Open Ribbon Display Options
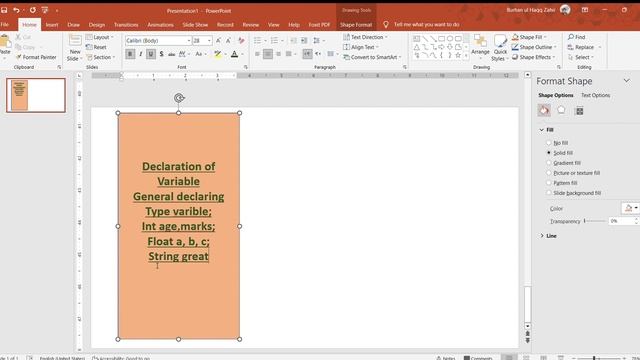 pos(585,10)
